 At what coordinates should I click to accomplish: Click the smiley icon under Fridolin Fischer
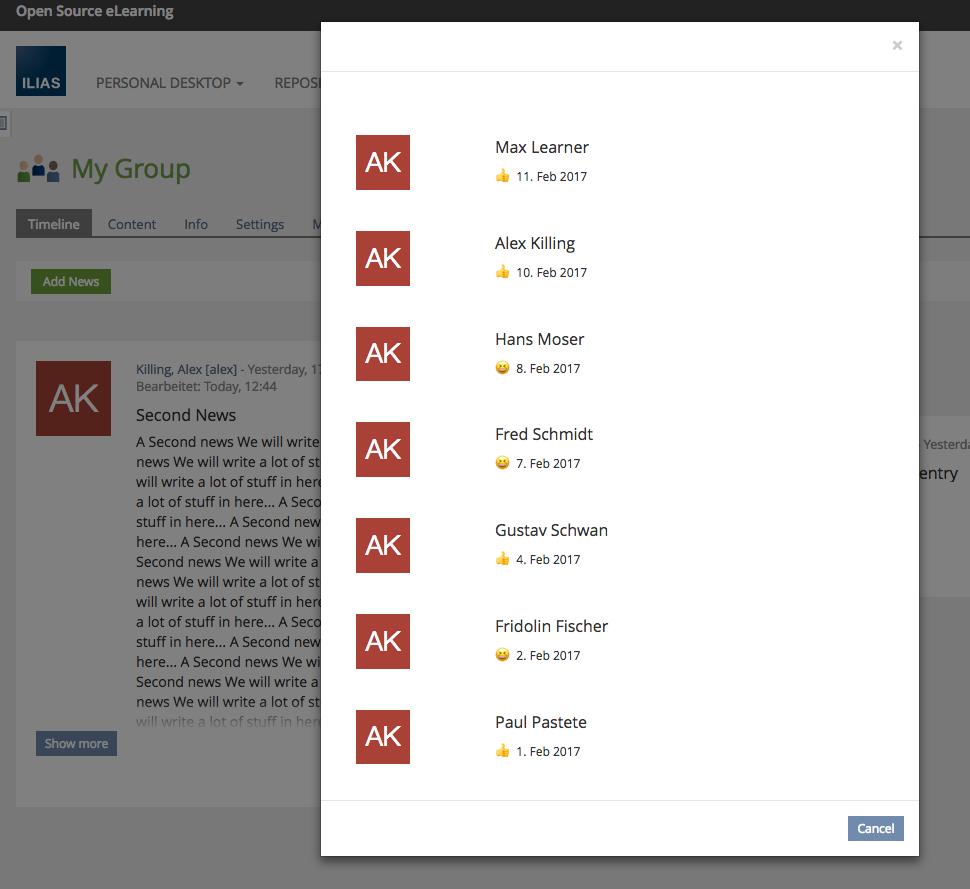pyautogui.click(x=502, y=655)
